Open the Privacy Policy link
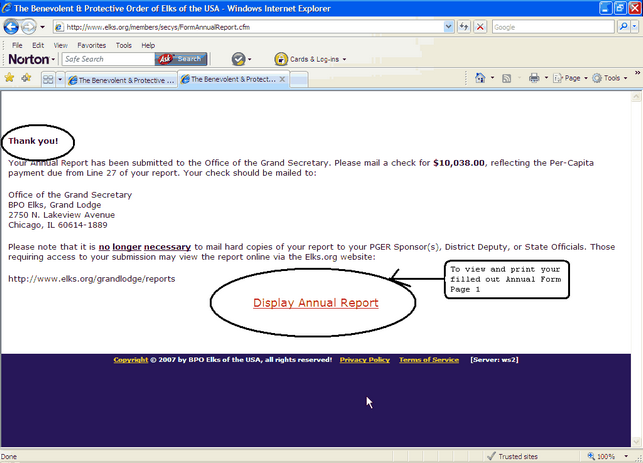 364,360
